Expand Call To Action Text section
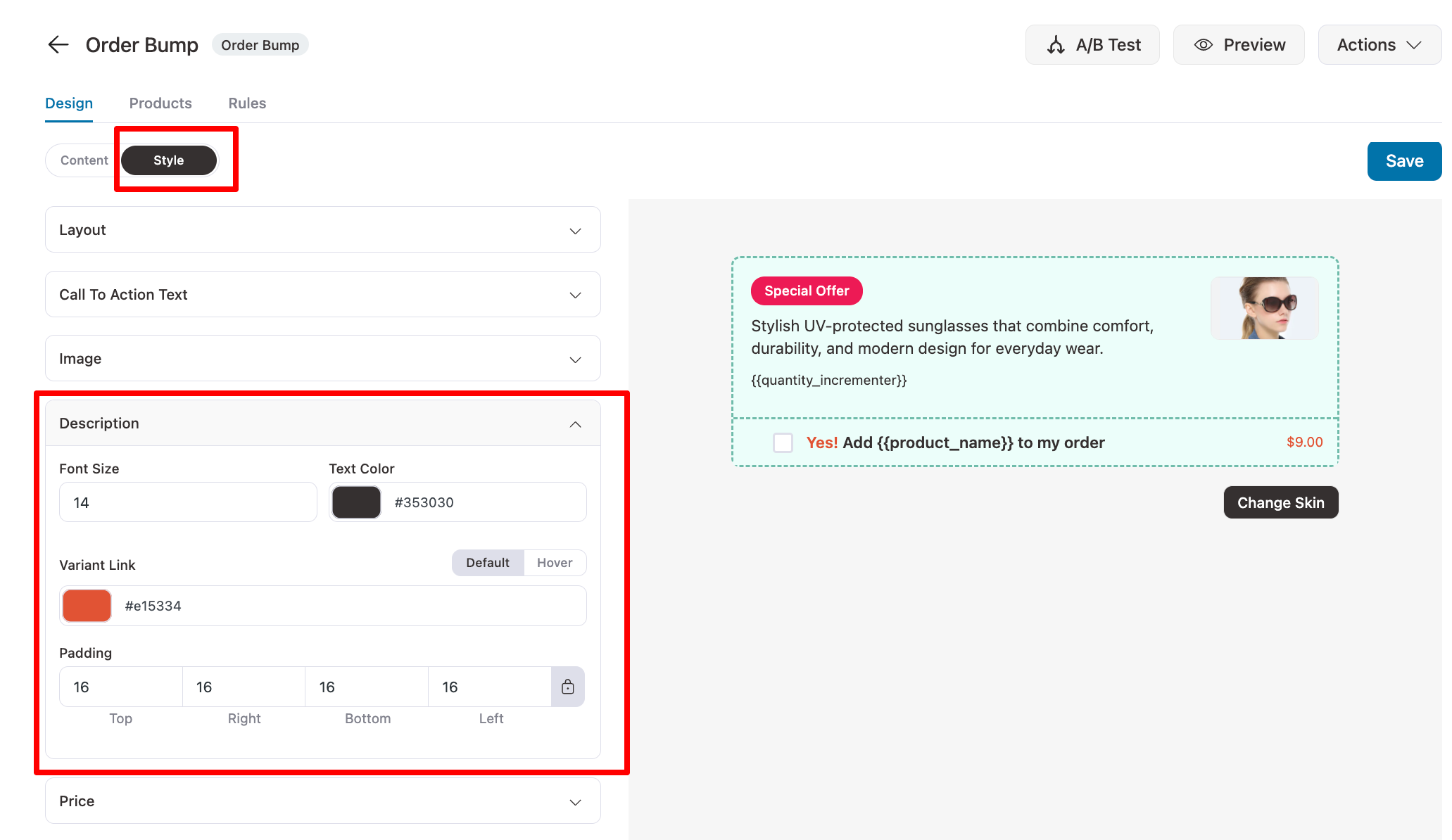Image resolution: width=1452 pixels, height=840 pixels. tap(322, 295)
